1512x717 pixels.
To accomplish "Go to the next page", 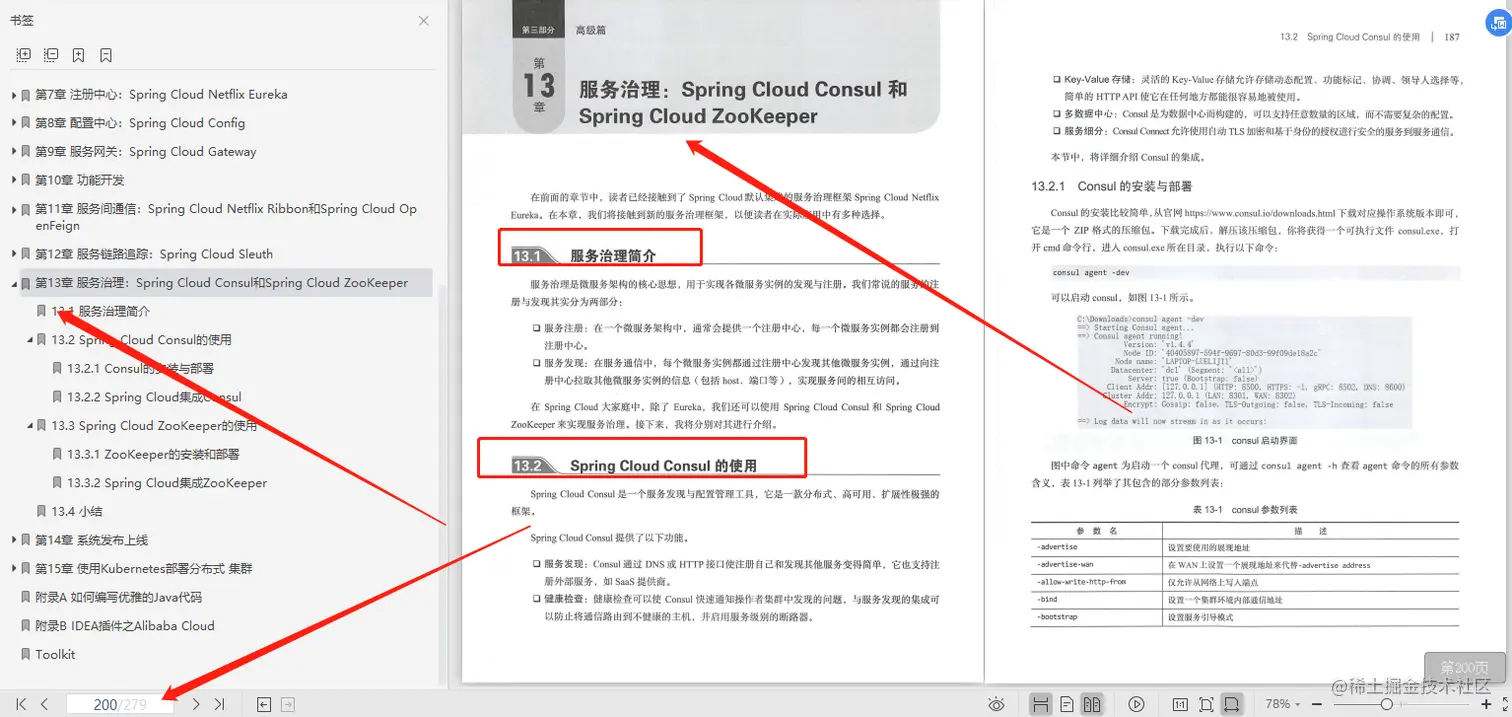I will [196, 704].
